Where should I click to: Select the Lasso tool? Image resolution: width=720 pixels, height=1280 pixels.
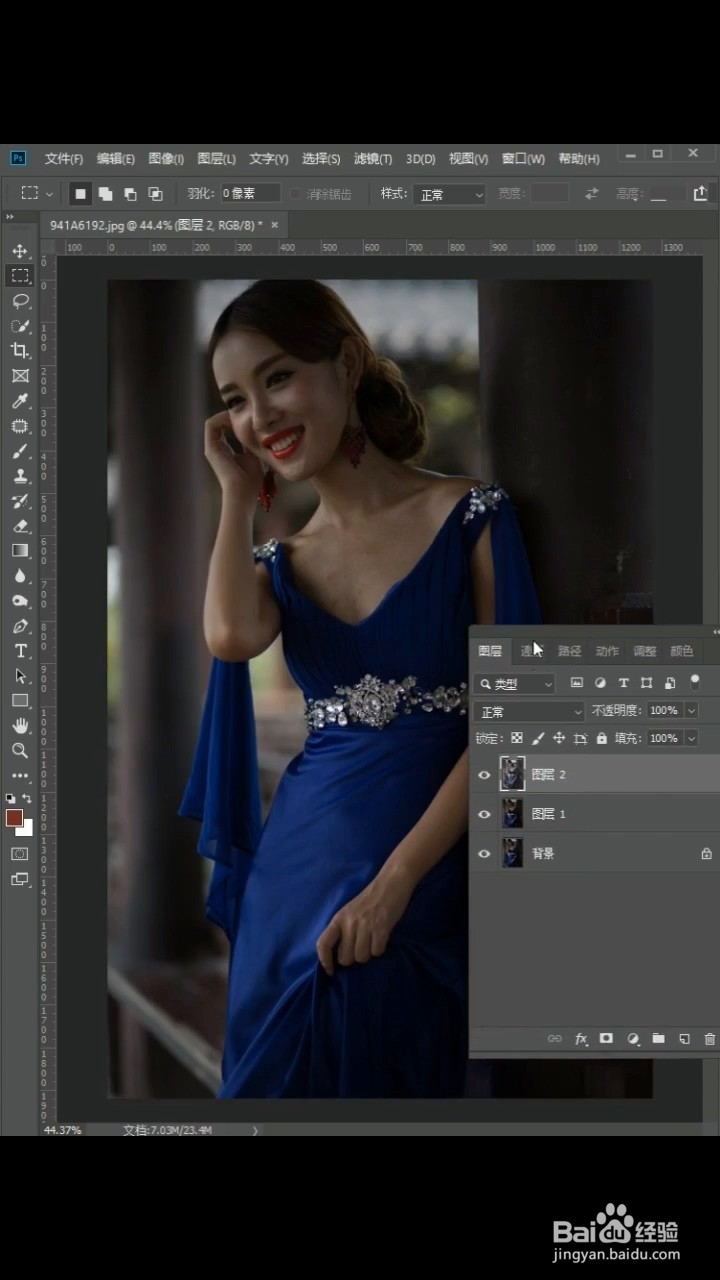pyautogui.click(x=20, y=300)
